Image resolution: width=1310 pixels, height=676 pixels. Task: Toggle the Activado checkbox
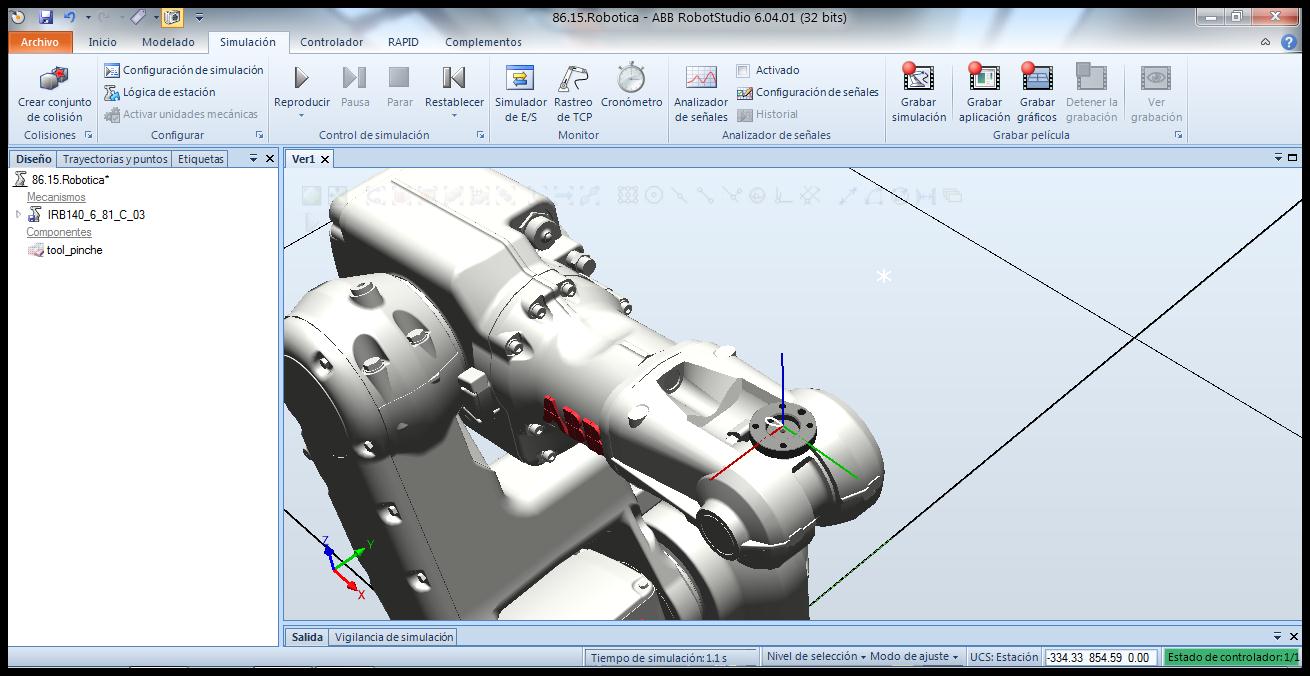743,70
